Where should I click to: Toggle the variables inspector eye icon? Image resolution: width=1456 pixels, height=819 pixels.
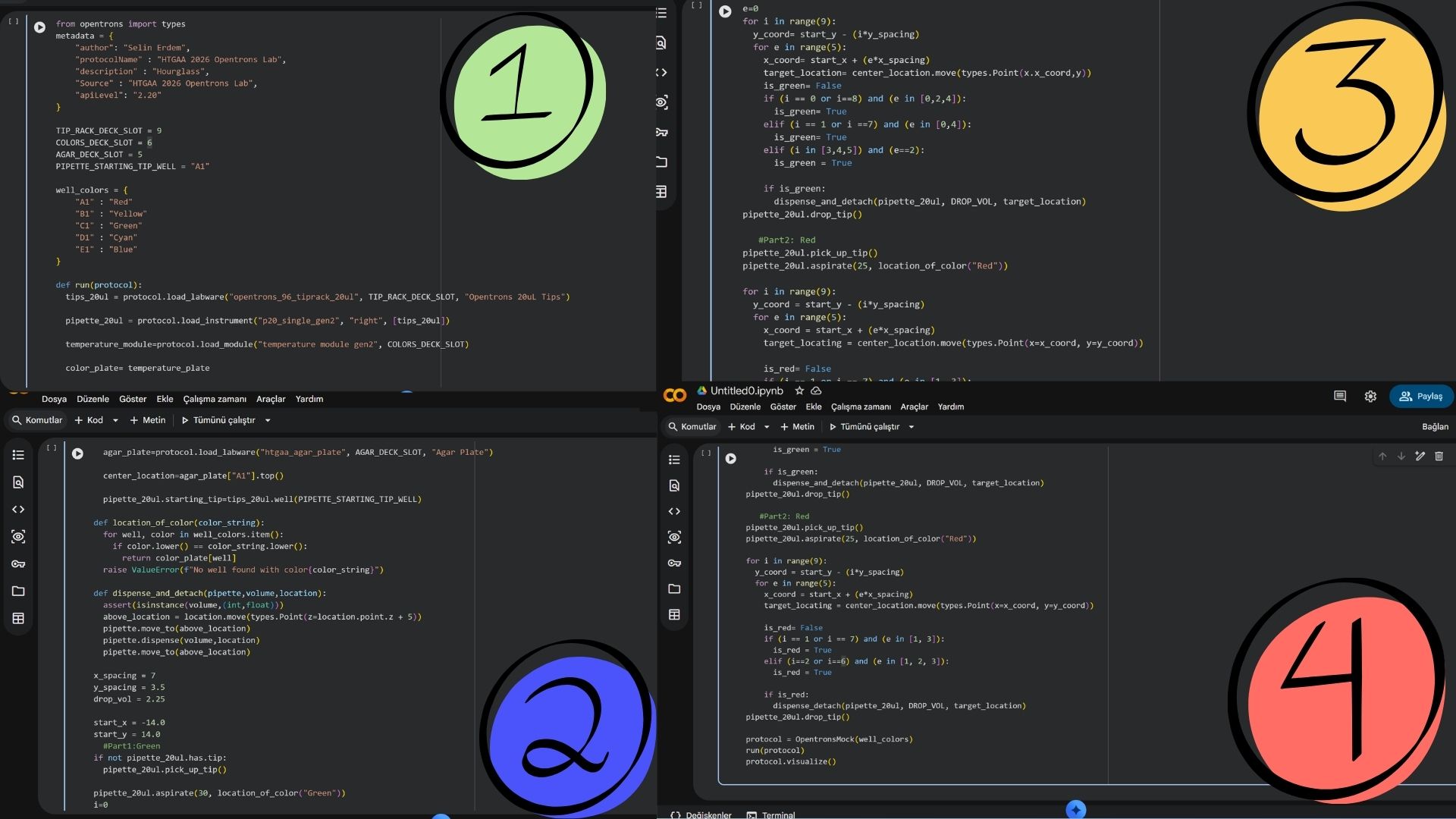click(674, 538)
